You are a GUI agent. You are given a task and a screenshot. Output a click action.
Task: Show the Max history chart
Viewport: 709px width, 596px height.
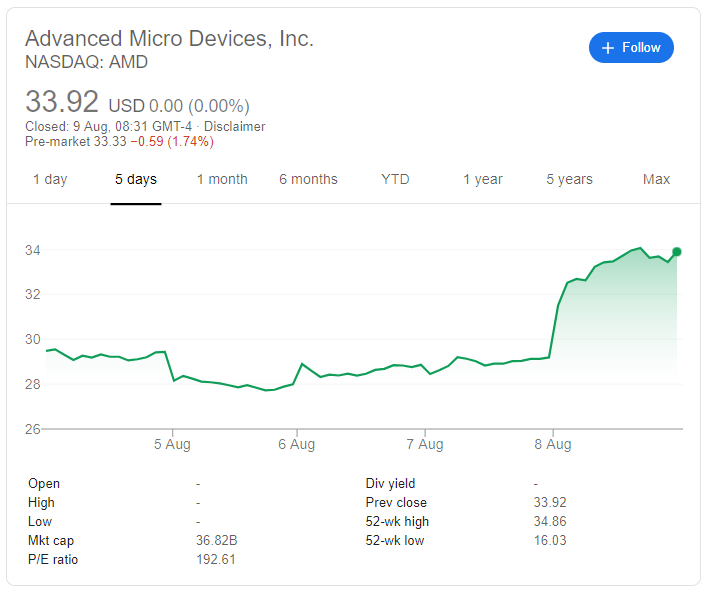click(x=656, y=180)
